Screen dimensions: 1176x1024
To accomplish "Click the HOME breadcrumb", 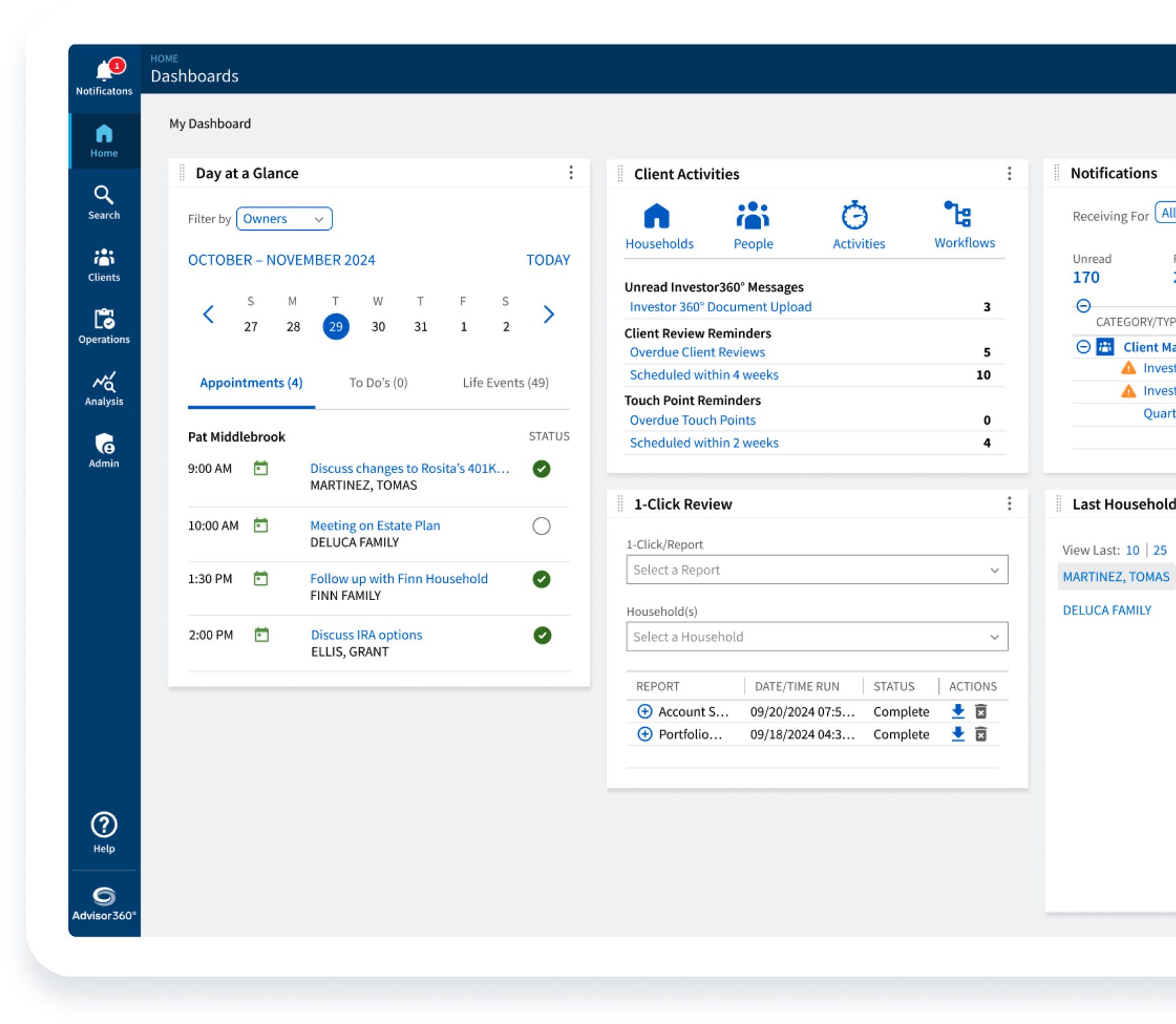I will 164,59.
